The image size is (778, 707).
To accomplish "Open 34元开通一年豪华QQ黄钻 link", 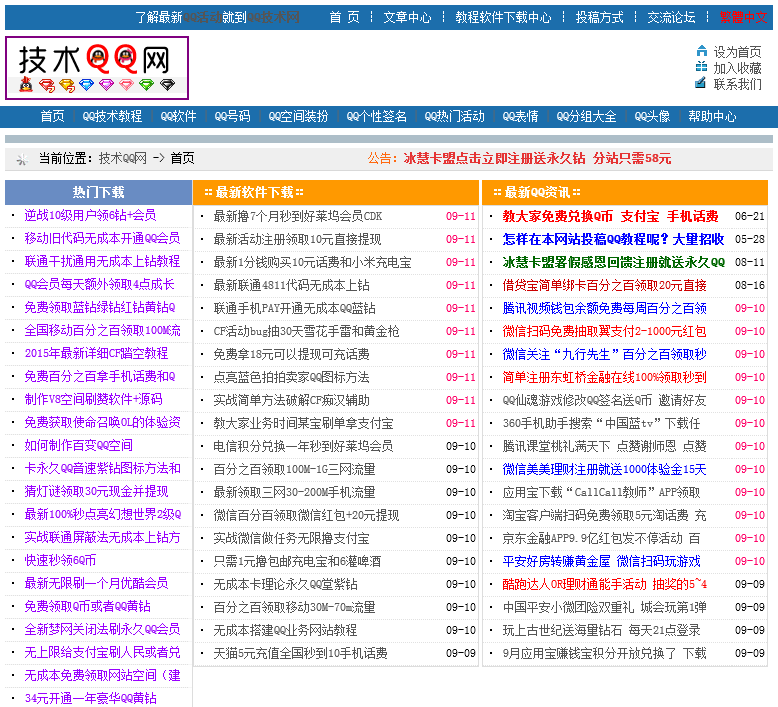I will 90,698.
